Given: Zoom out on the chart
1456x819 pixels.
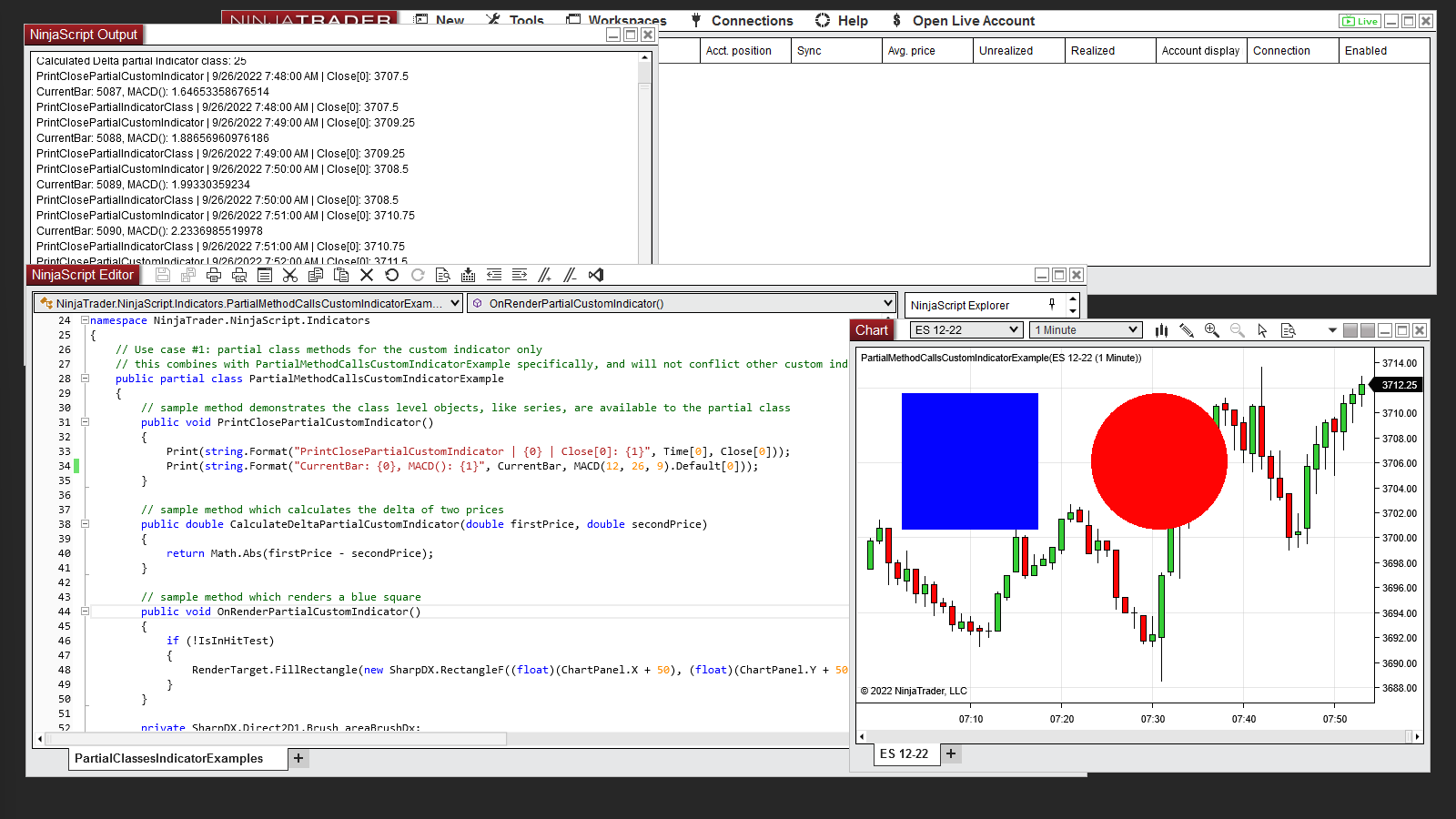Looking at the screenshot, I should pyautogui.click(x=1238, y=330).
